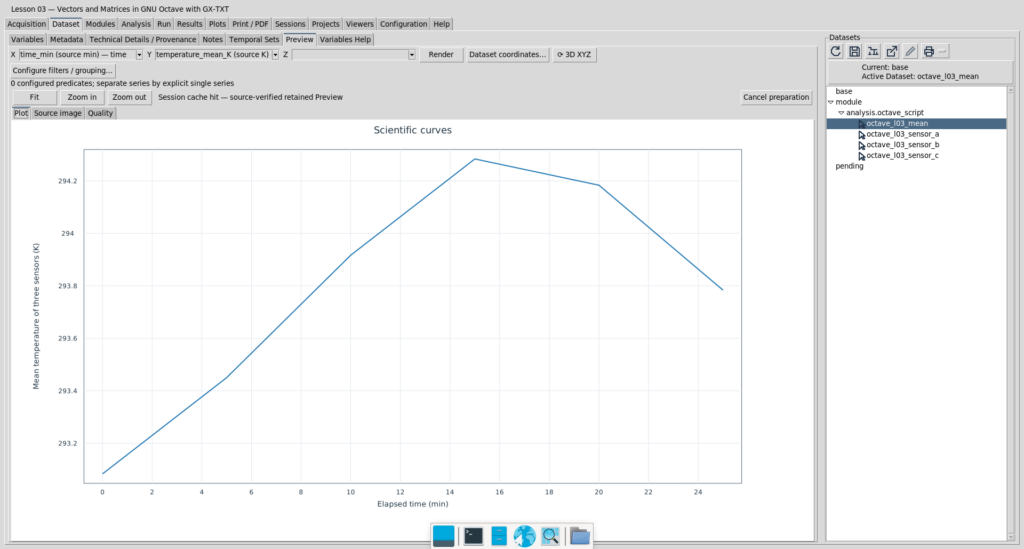Open the Sessions tab
The image size is (1024, 549).
(x=290, y=24)
